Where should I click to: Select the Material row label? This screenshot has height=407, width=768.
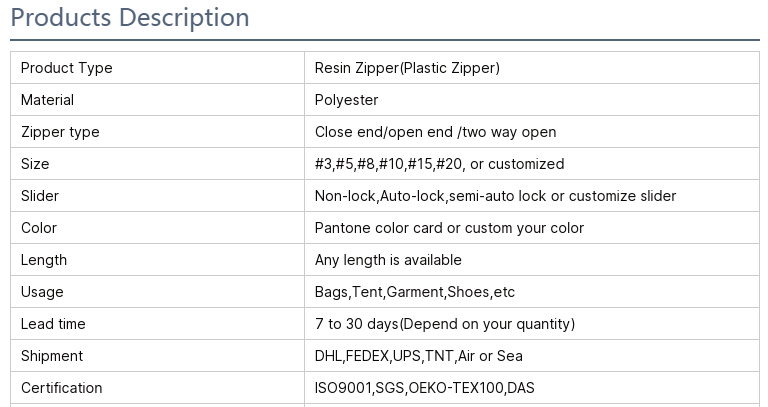click(47, 100)
